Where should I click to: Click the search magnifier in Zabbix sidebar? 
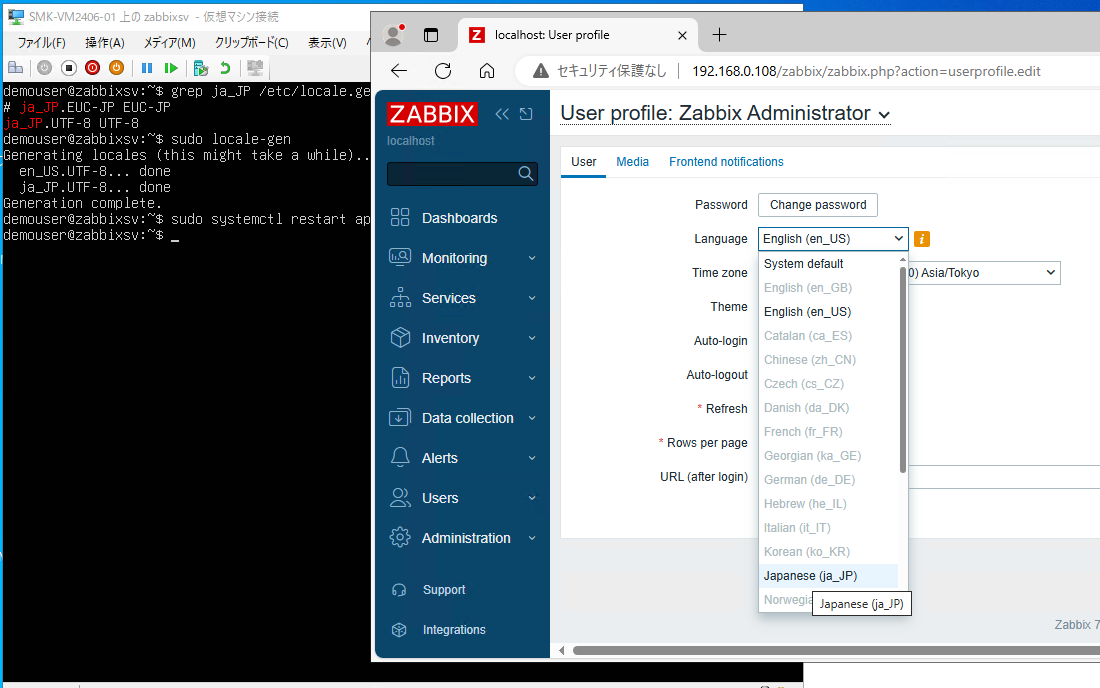525,173
